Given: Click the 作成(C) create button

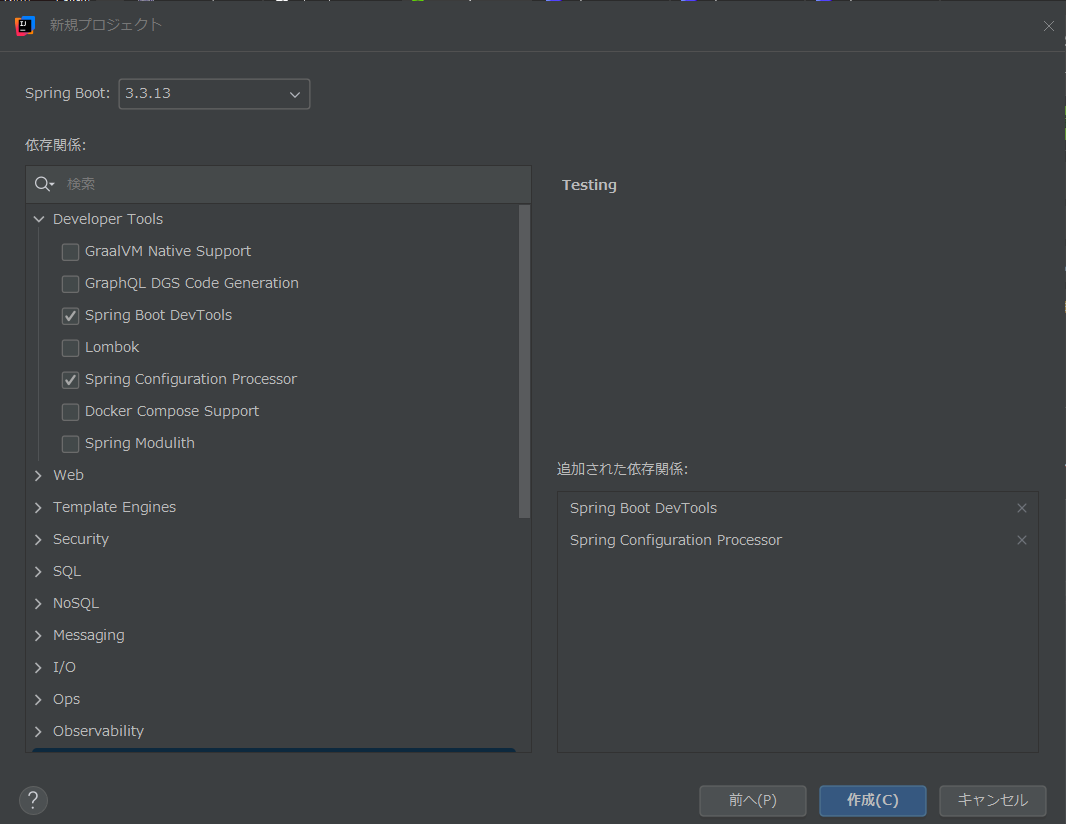Looking at the screenshot, I should click(872, 800).
